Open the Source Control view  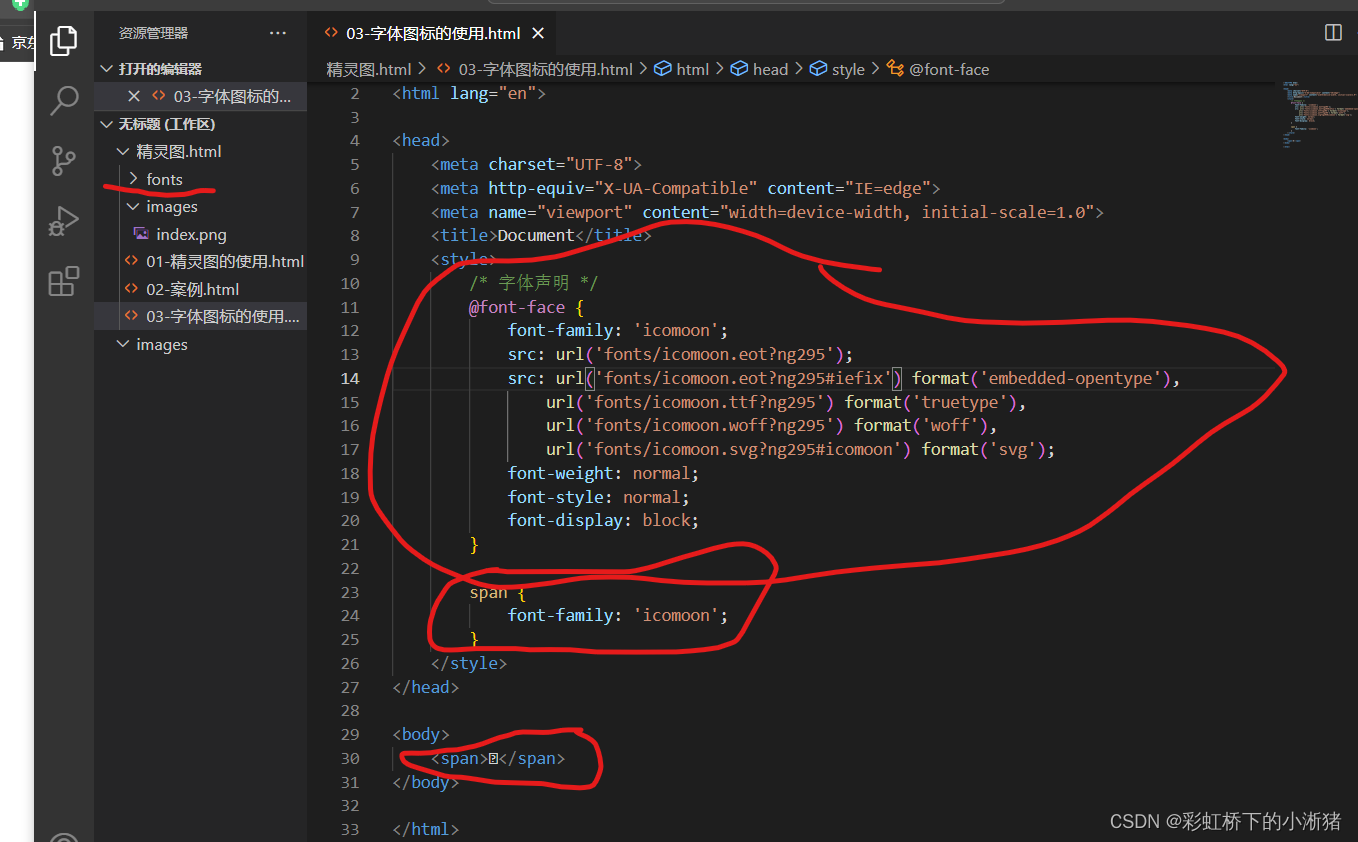pyautogui.click(x=63, y=161)
